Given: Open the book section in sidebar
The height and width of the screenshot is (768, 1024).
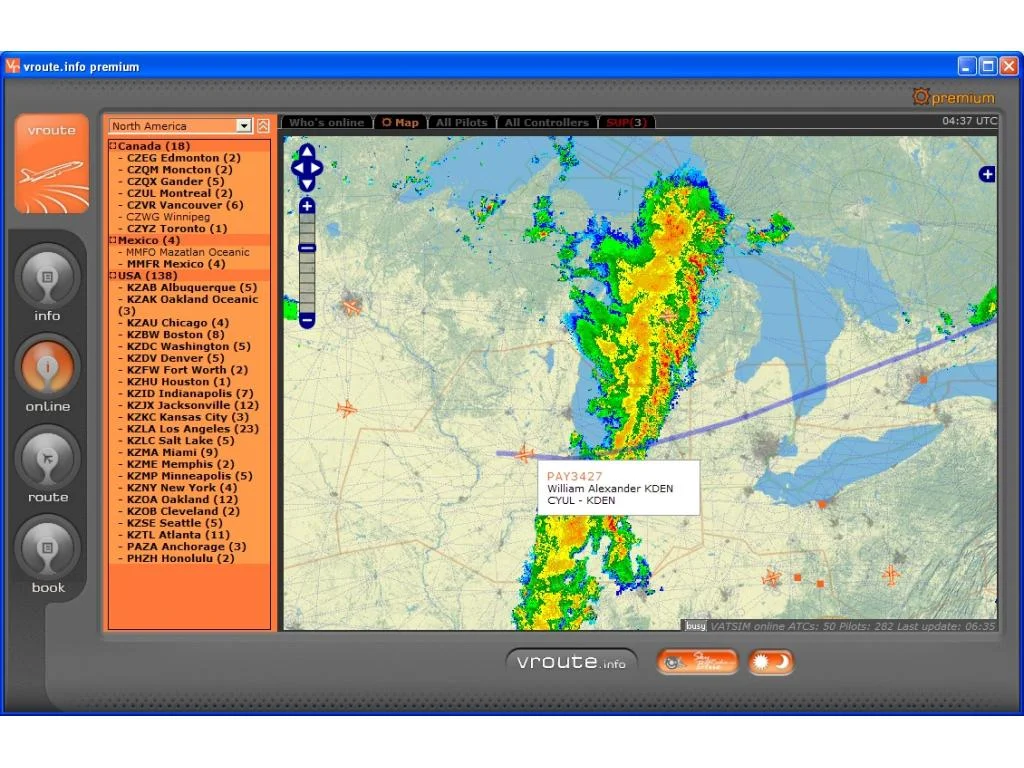Looking at the screenshot, I should pos(47,549).
